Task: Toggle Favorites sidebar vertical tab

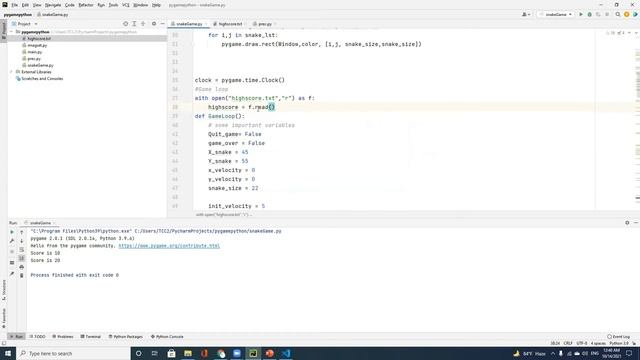Action: 4,319
